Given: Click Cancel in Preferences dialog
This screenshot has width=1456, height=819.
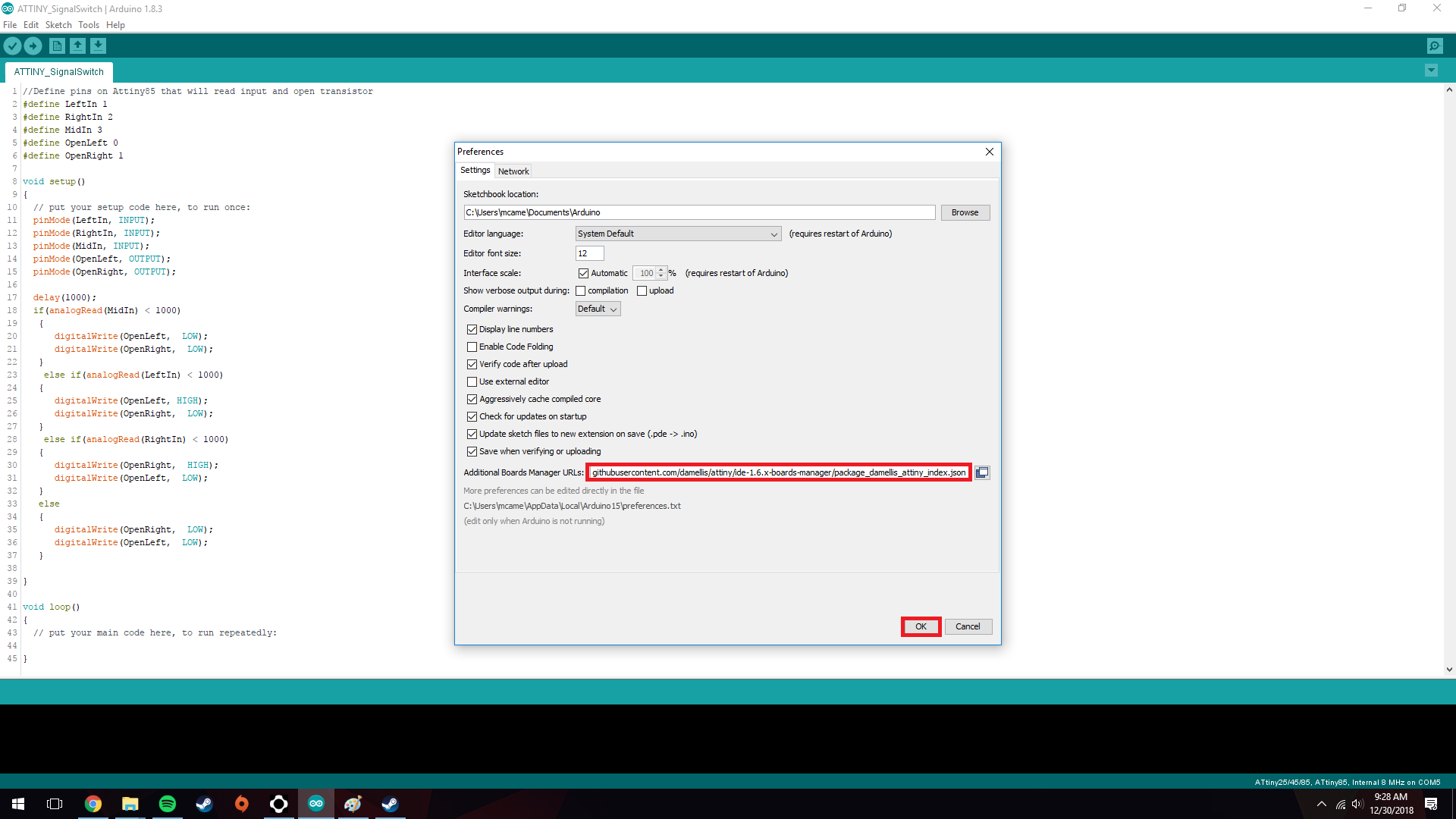Looking at the screenshot, I should click(968, 626).
